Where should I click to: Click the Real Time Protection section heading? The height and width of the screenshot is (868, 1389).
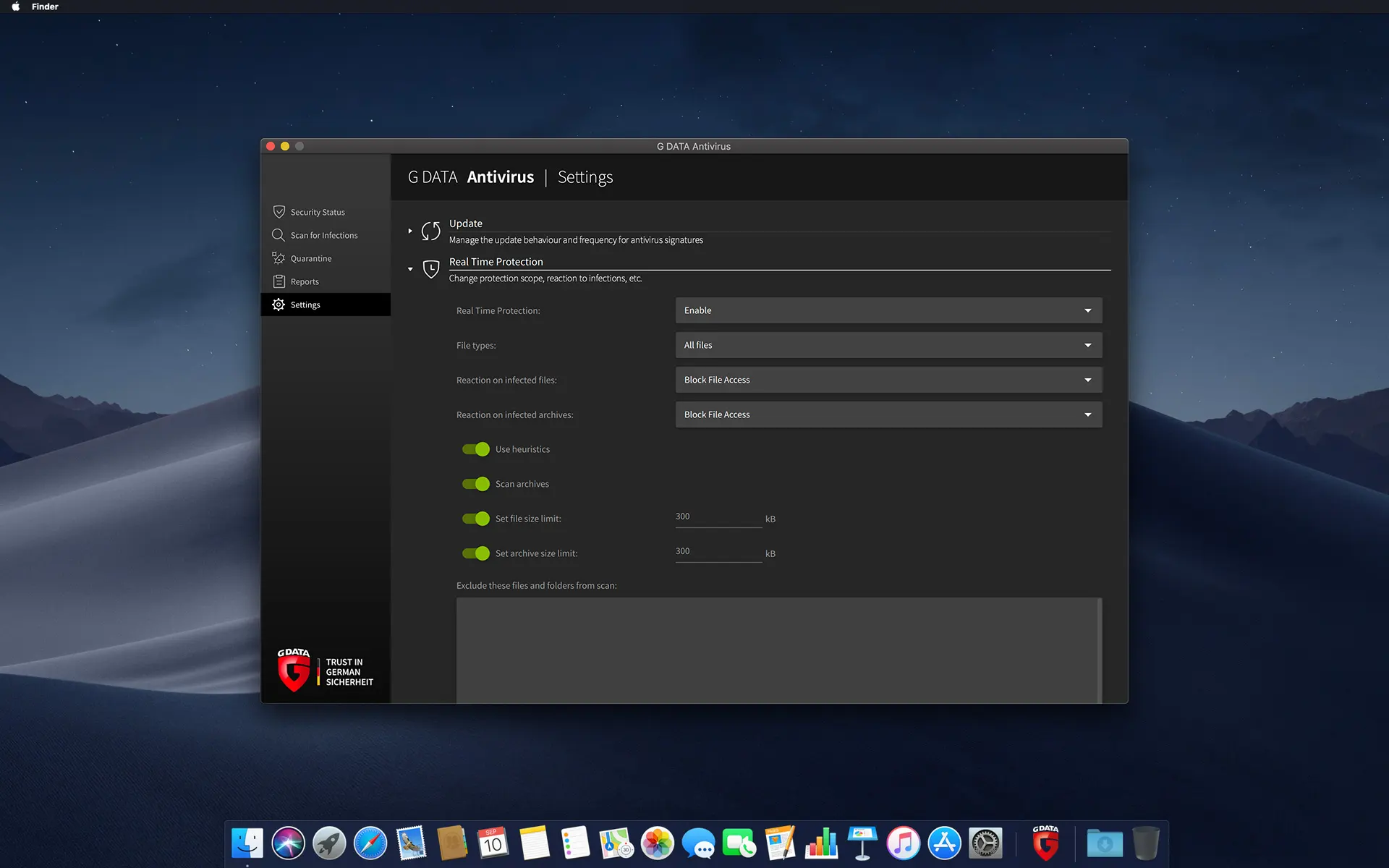pyautogui.click(x=496, y=262)
